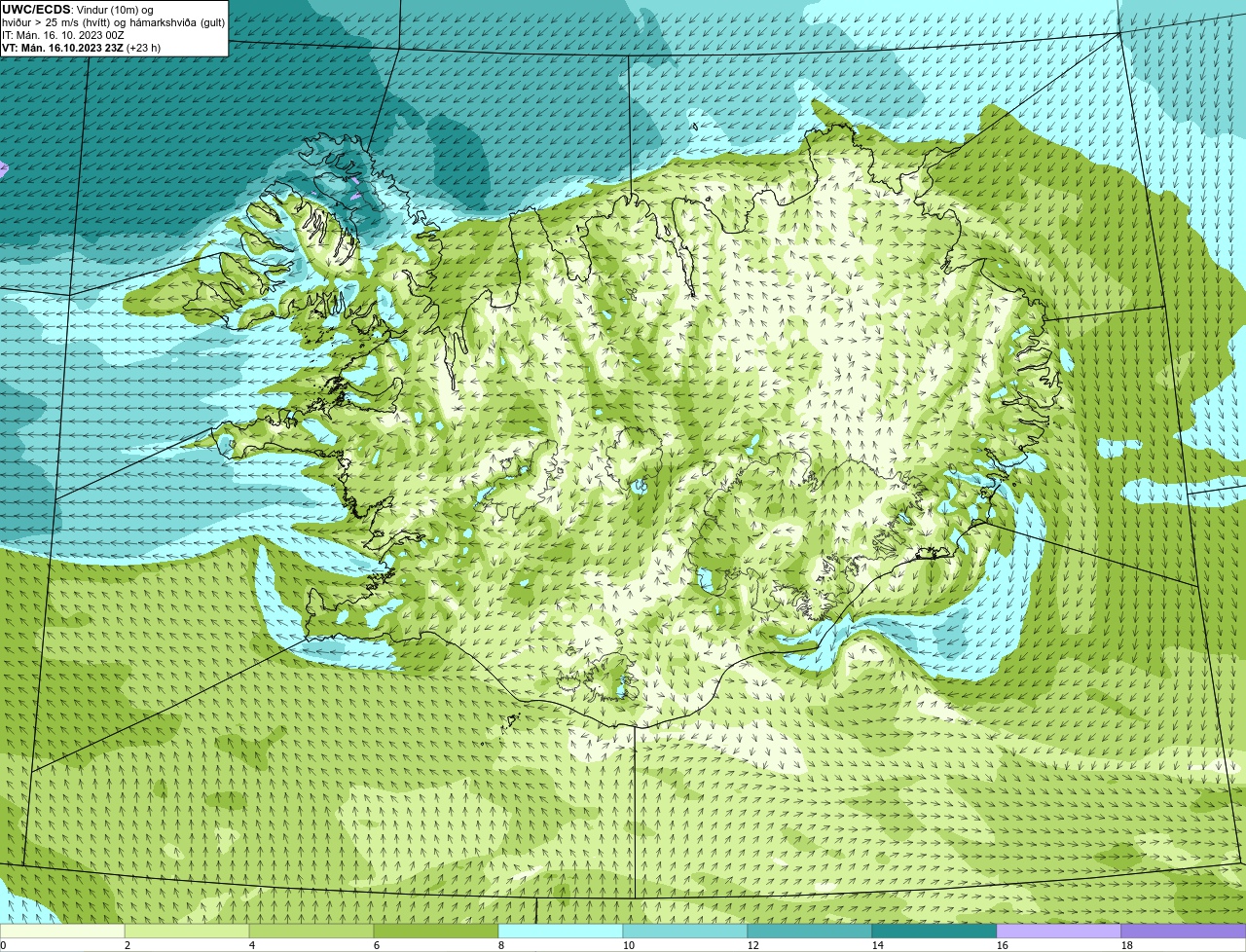Click the '8' tick label on the scale
The image size is (1246, 952).
[501, 945]
